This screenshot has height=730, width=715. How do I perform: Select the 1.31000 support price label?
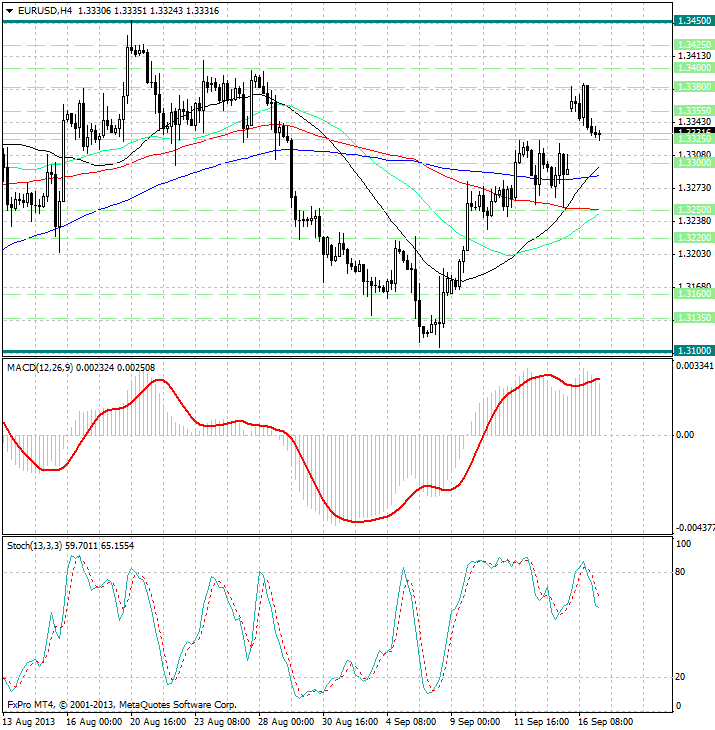pos(694,351)
